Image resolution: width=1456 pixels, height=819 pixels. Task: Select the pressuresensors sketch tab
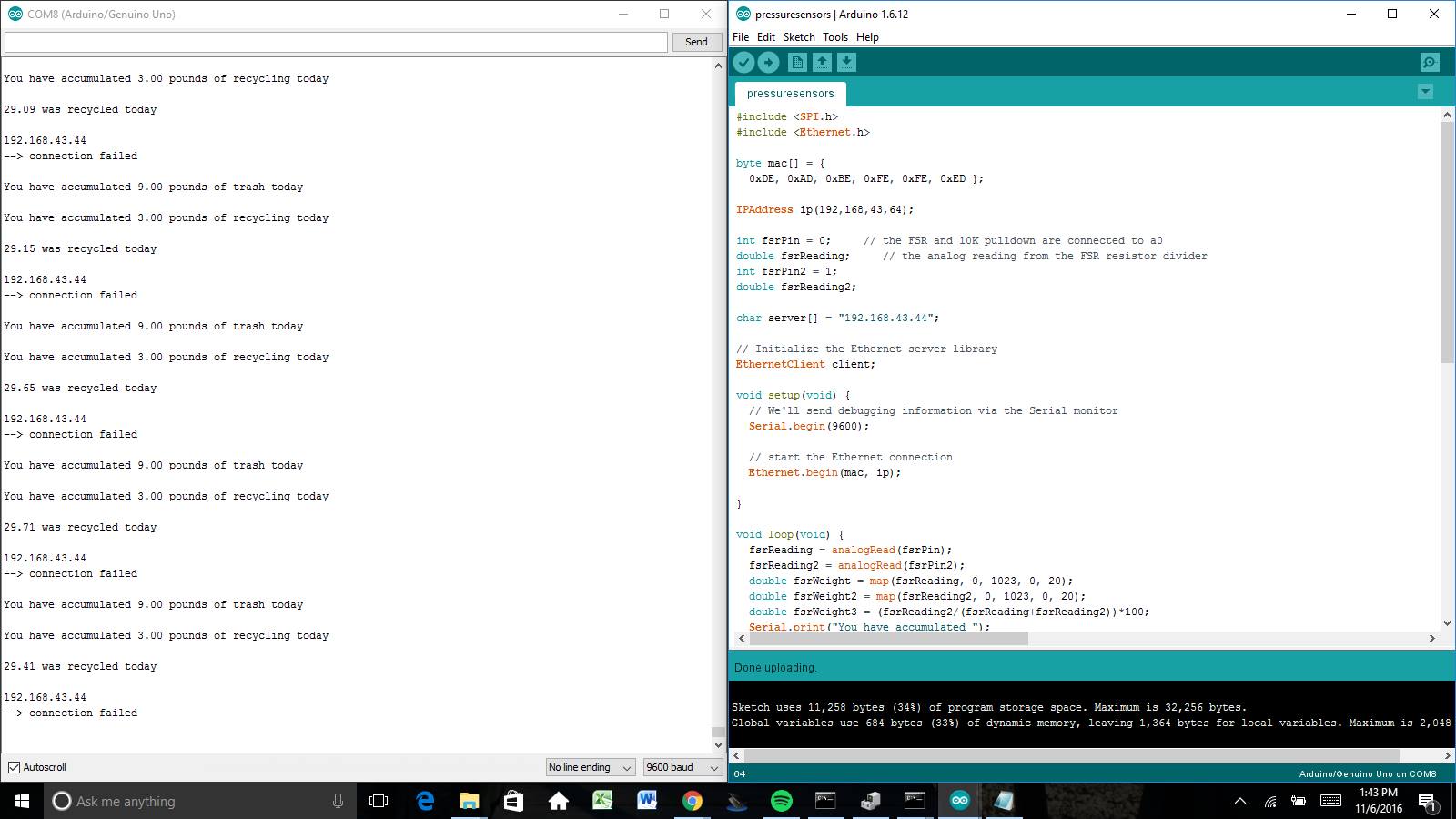(790, 94)
